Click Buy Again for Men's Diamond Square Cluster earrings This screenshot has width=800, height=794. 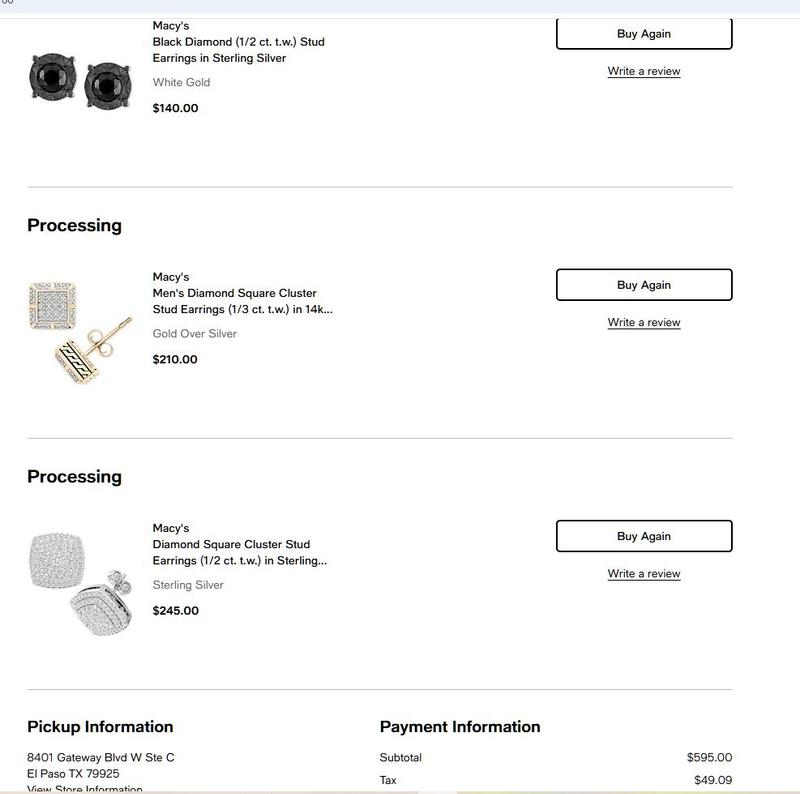tap(643, 285)
